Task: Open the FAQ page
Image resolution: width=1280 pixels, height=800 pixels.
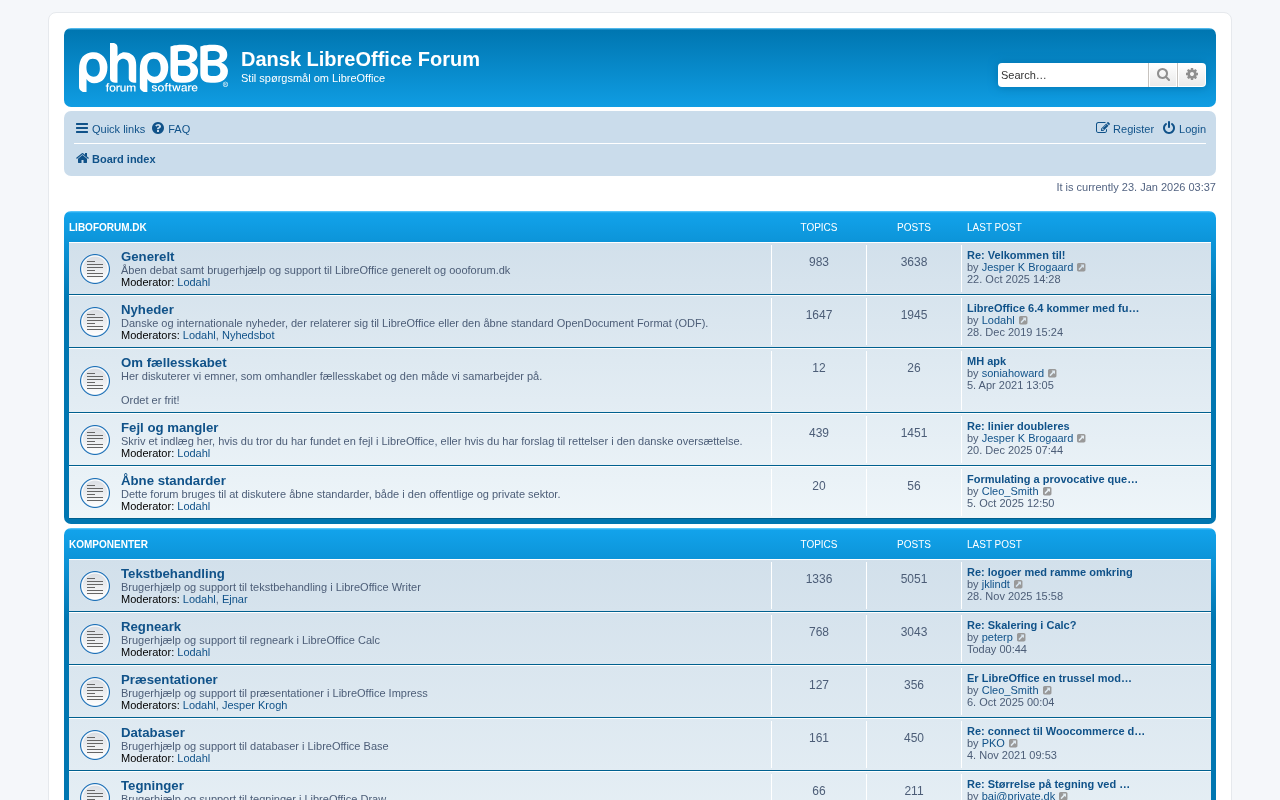Action: point(171,129)
